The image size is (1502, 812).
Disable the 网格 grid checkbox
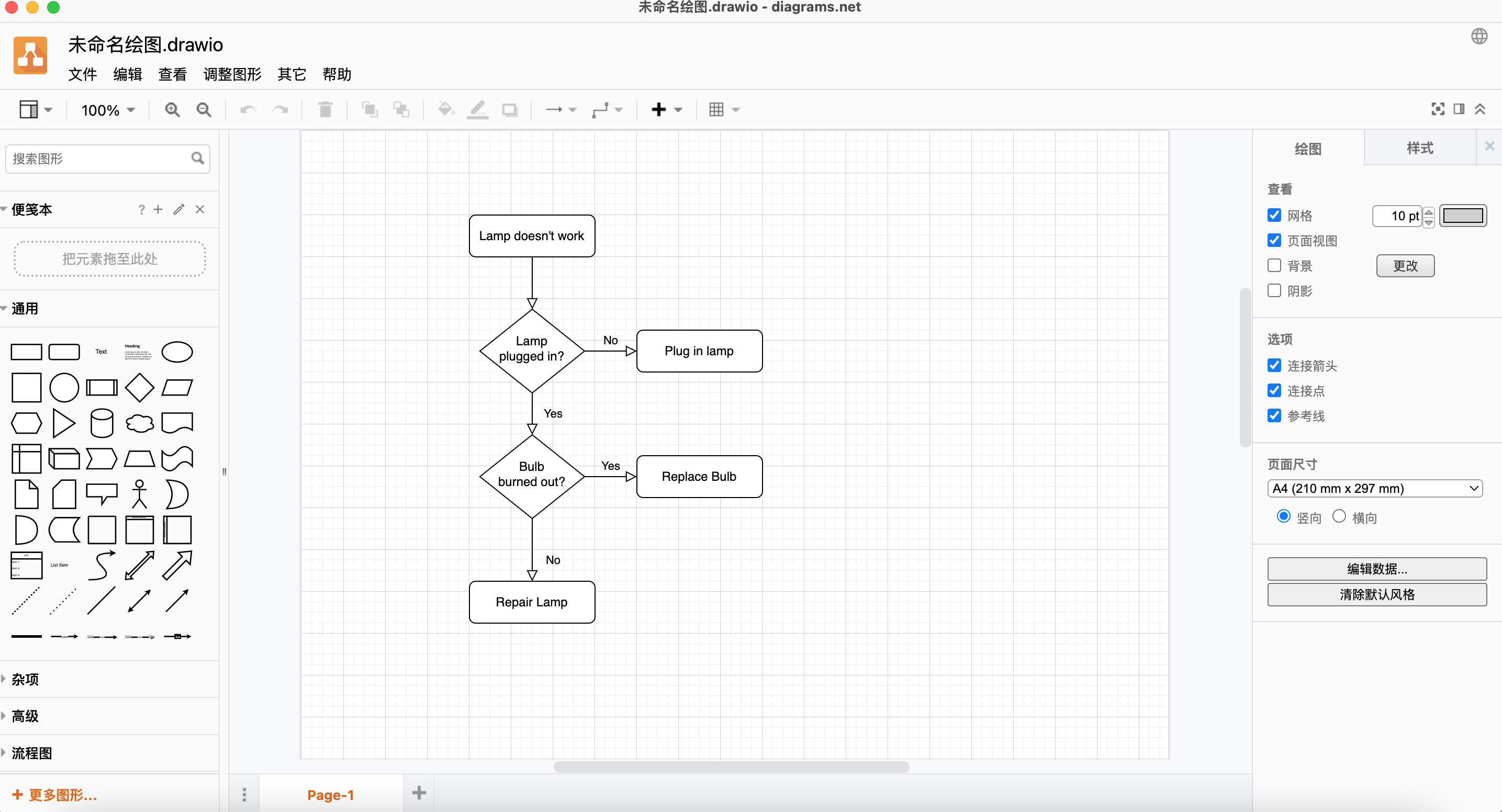(1274, 216)
